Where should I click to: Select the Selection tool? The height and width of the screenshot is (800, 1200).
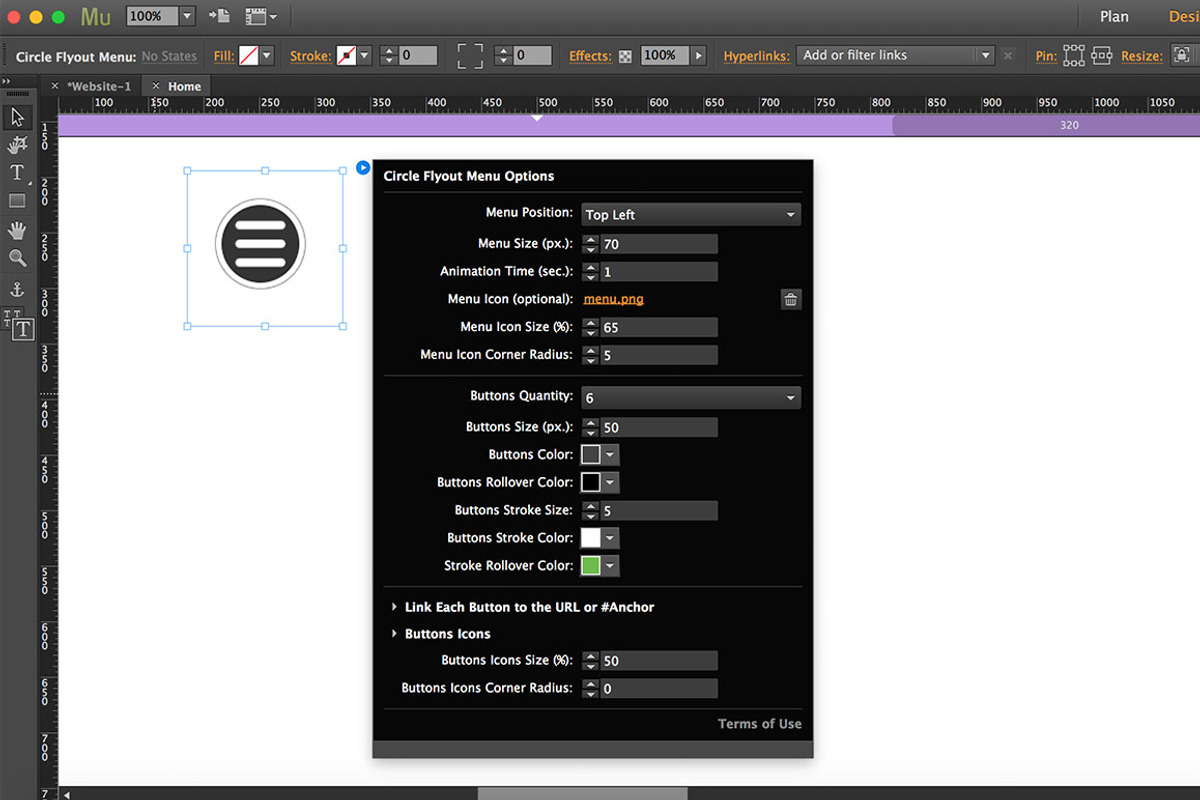pos(20,117)
